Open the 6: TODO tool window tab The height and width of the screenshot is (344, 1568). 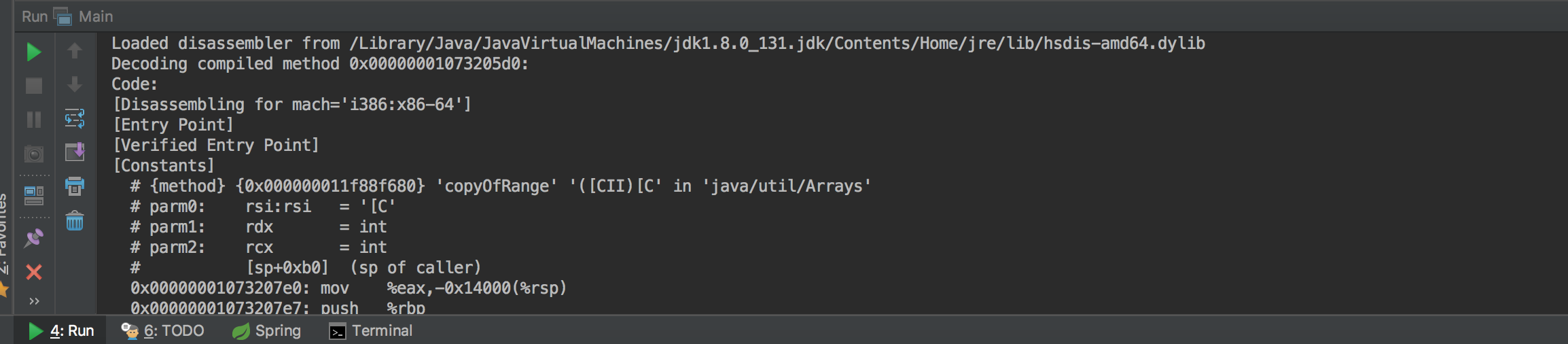[163, 330]
